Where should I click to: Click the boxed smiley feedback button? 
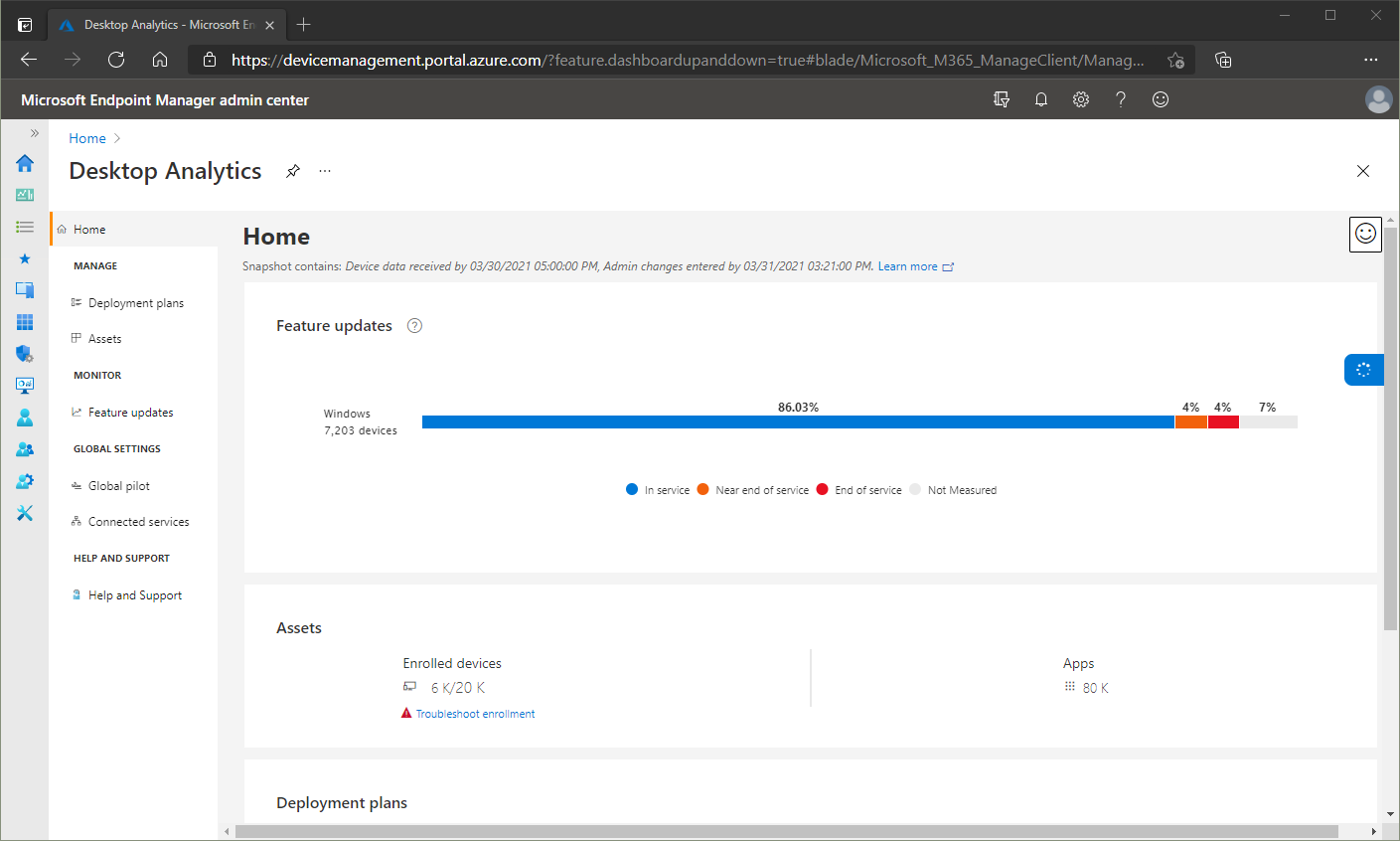[x=1366, y=234]
